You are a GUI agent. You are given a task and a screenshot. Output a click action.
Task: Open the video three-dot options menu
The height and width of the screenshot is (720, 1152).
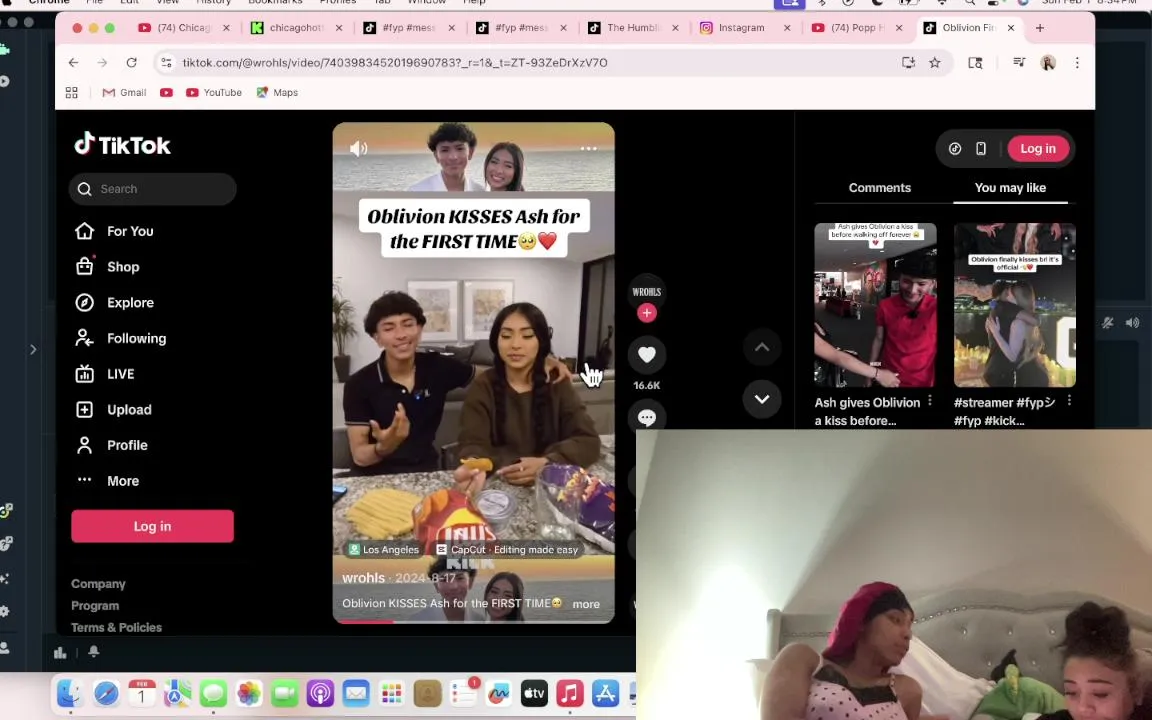coord(588,148)
